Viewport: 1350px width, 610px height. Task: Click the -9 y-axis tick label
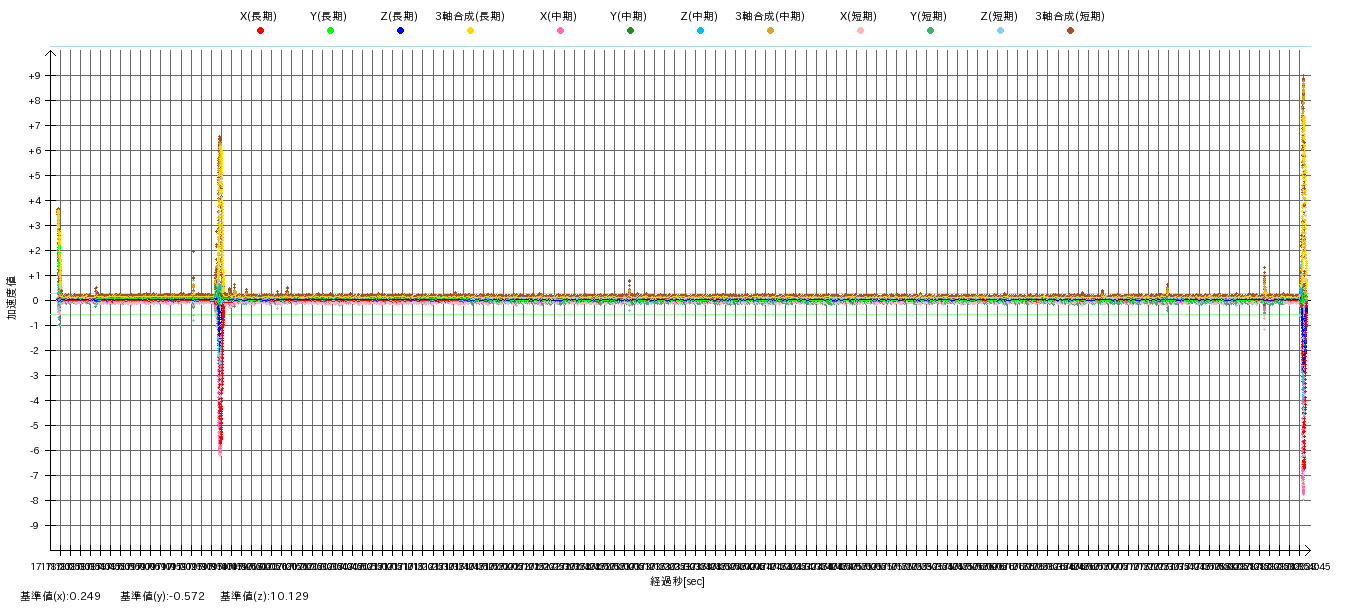(34, 526)
